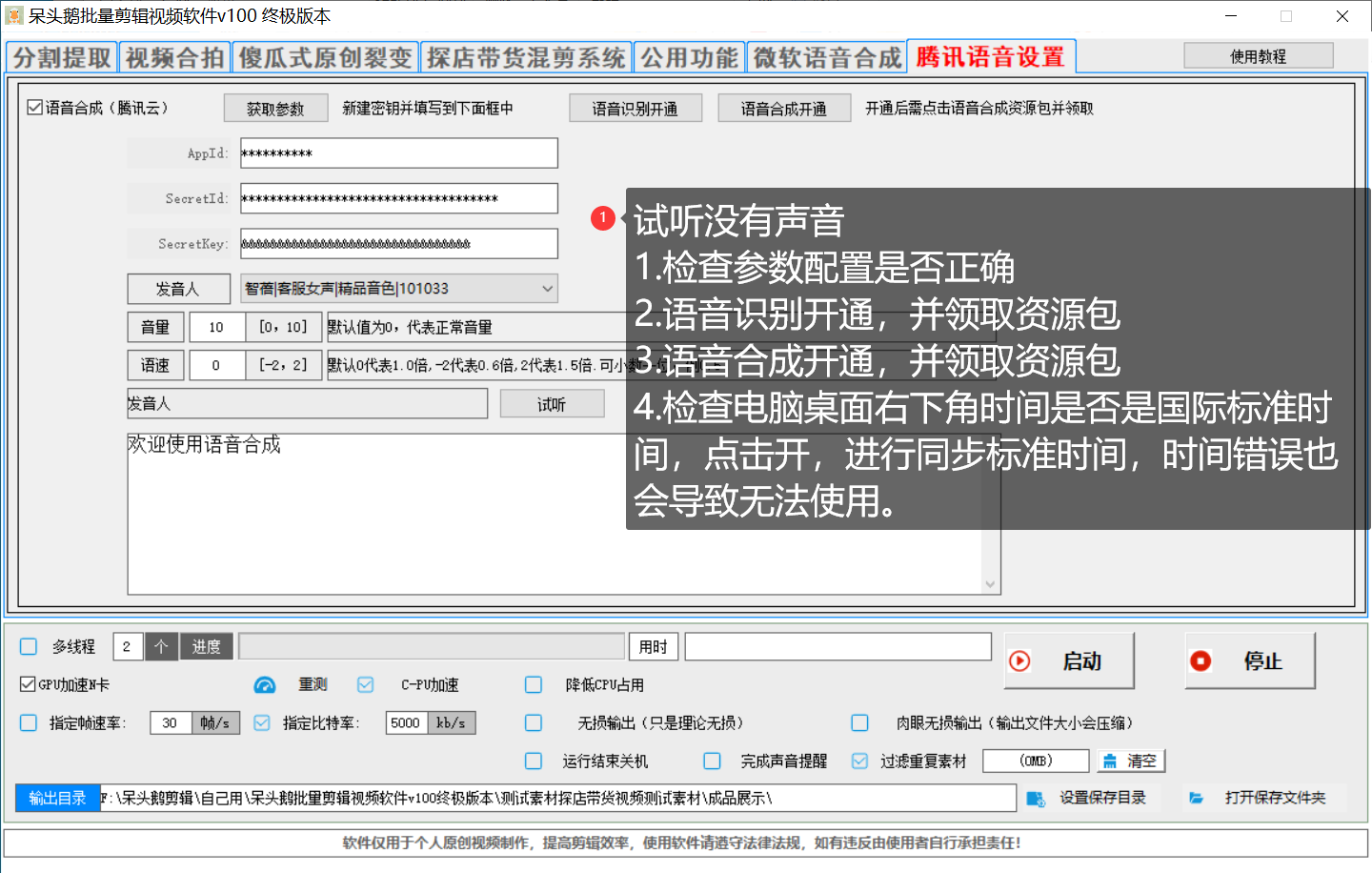Click the AppId input field
The image size is (1372, 873).
pos(398,153)
